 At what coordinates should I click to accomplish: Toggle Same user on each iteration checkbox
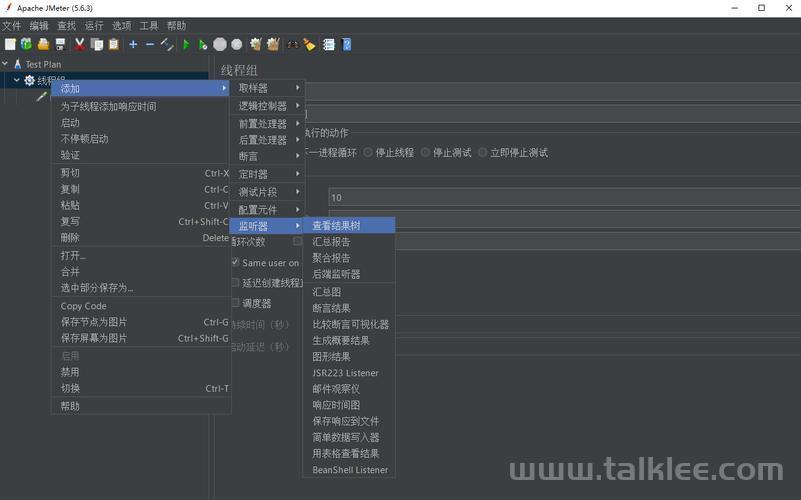pos(235,262)
